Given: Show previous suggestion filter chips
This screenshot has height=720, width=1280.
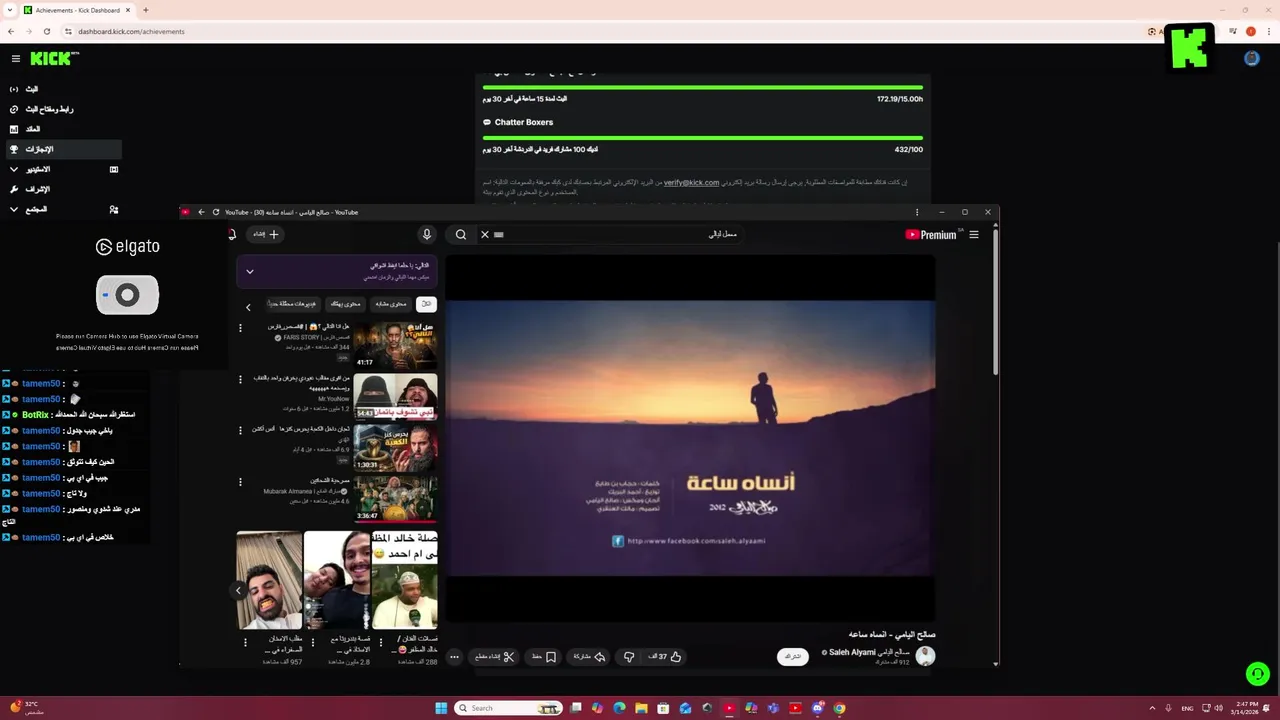Looking at the screenshot, I should (x=248, y=307).
